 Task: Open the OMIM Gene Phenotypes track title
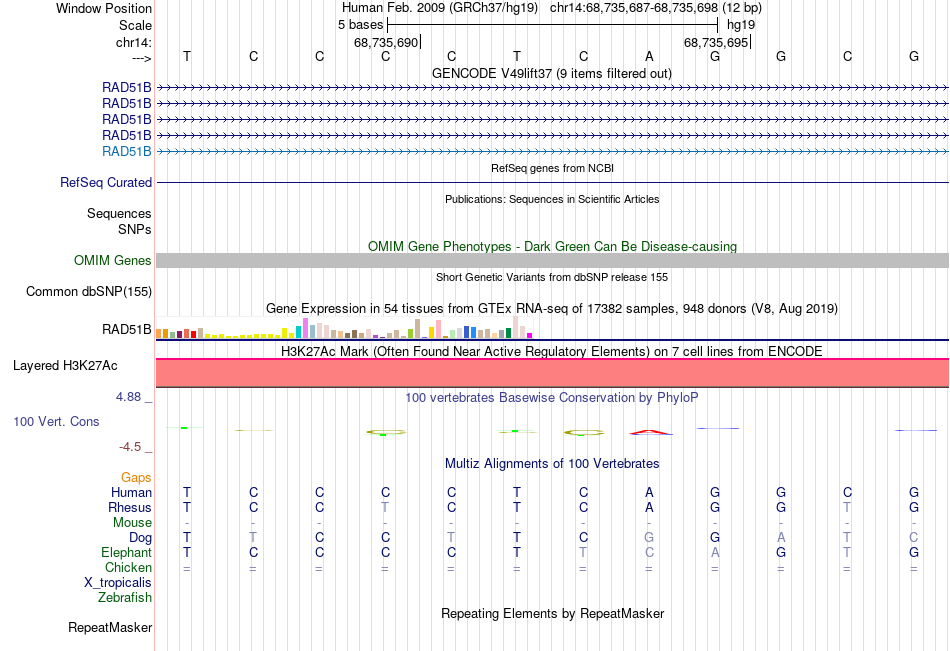click(552, 246)
